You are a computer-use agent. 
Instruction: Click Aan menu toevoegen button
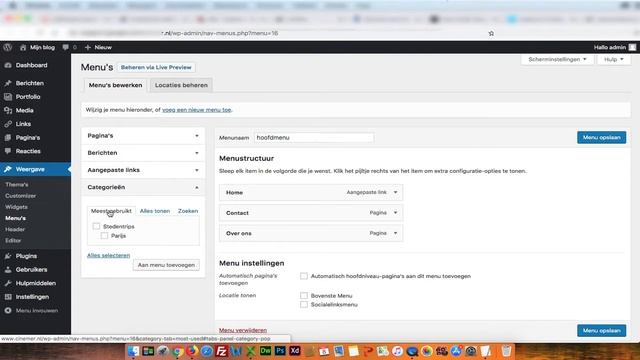(166, 265)
